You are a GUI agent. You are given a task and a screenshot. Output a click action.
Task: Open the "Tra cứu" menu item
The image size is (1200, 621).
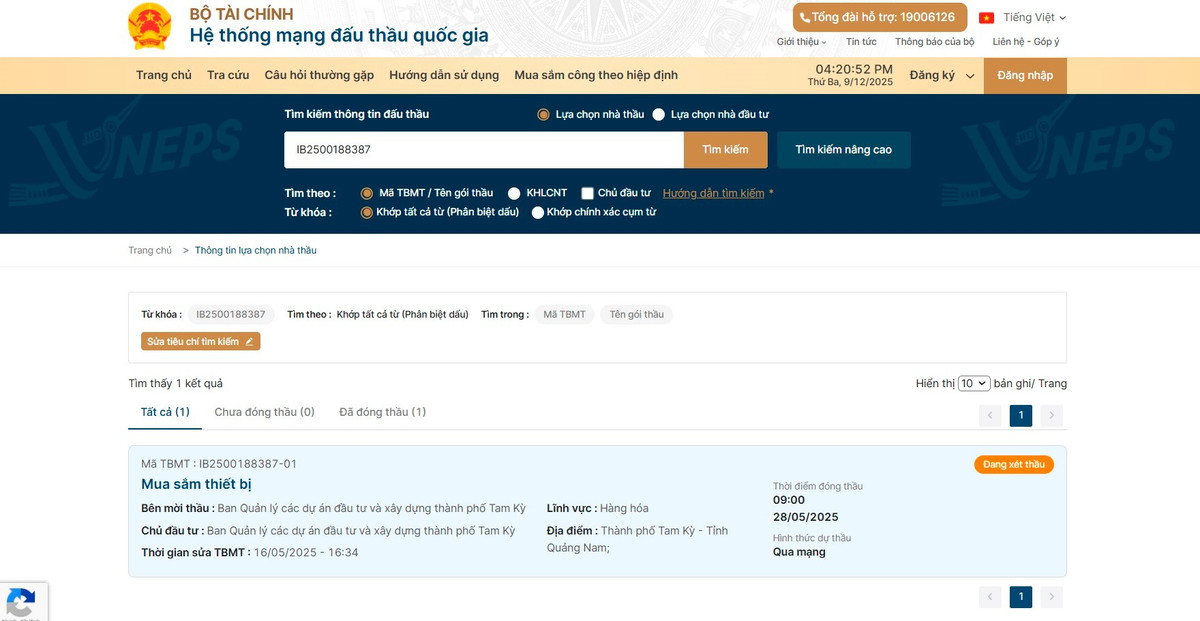point(228,76)
